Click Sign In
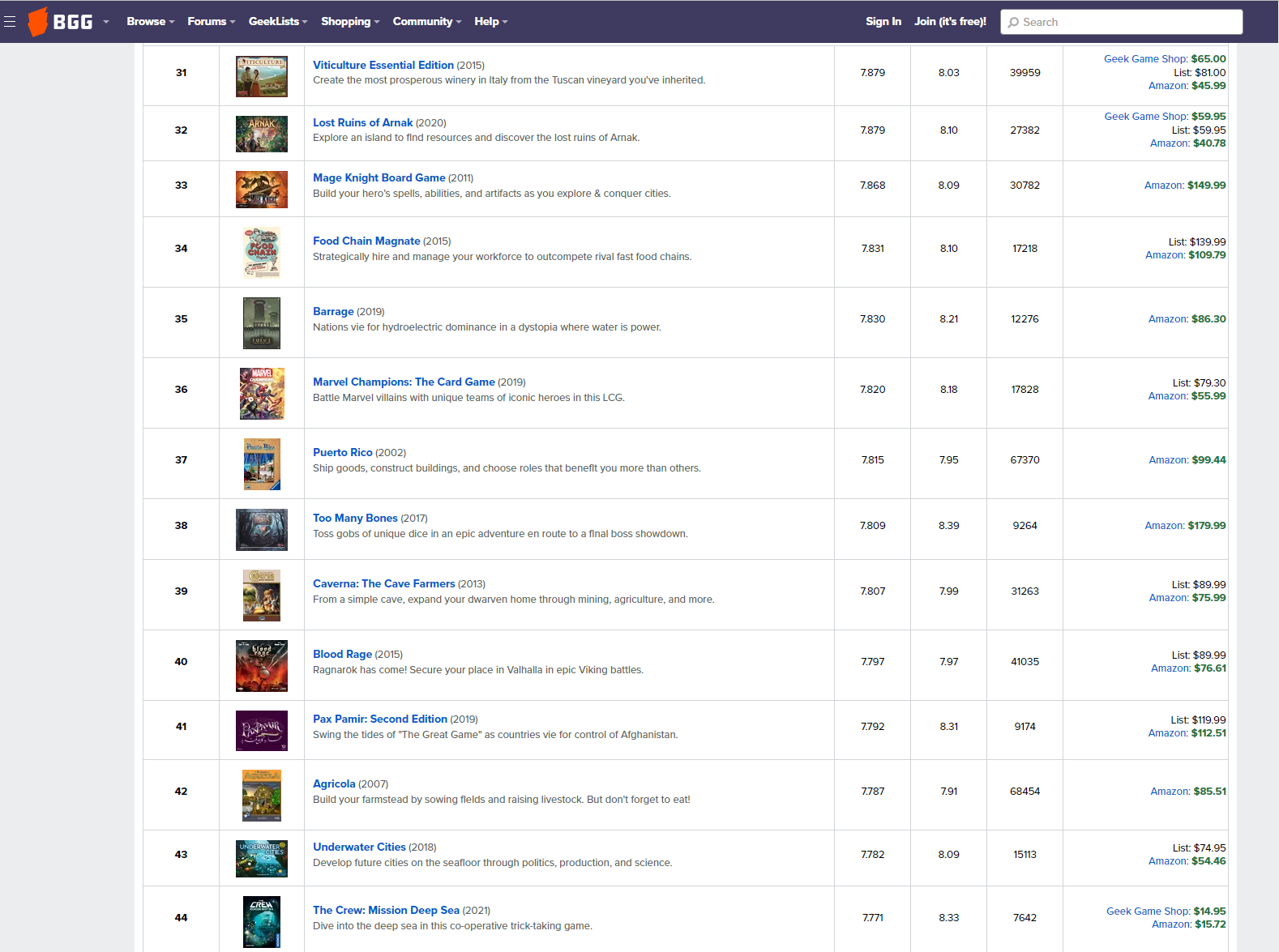1279x952 pixels. (883, 22)
